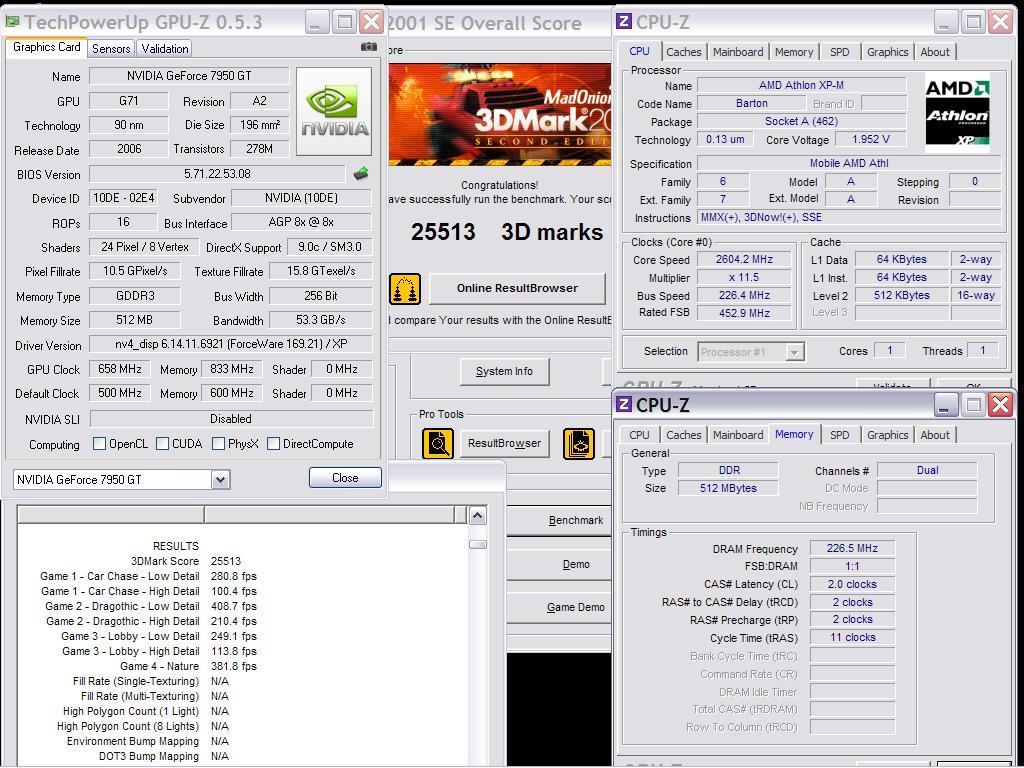Click the GPU-Z Close button
This screenshot has height=768, width=1024.
[x=345, y=477]
